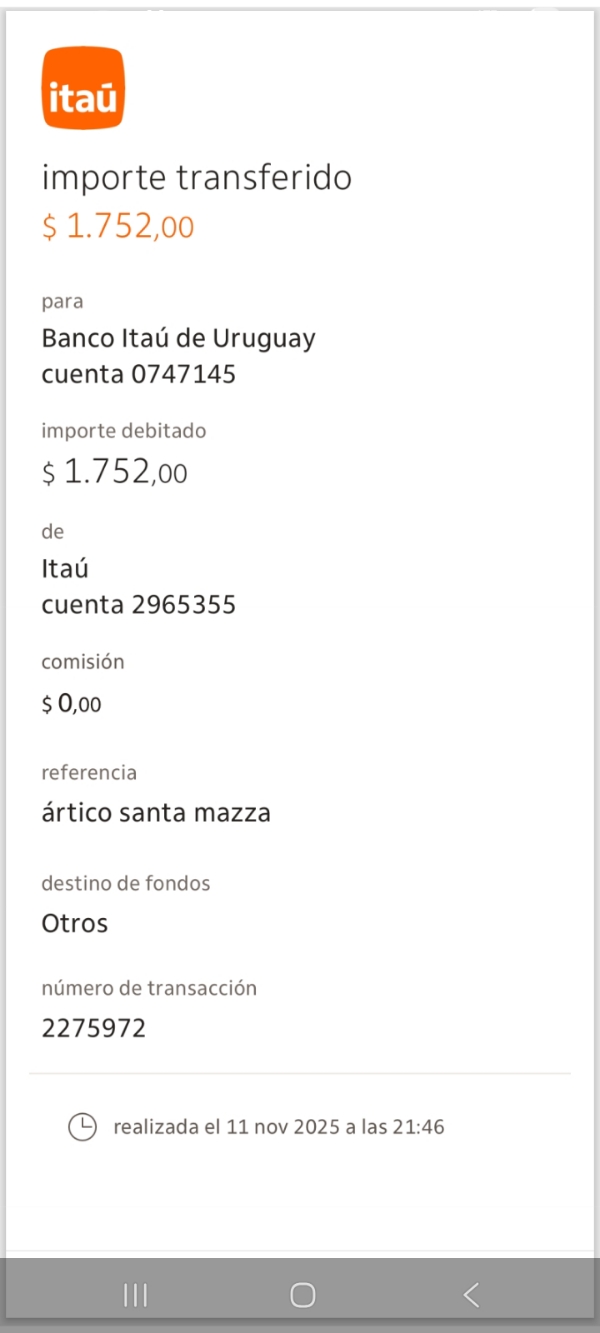Tap the "importe transferido" heading

pos(196,178)
